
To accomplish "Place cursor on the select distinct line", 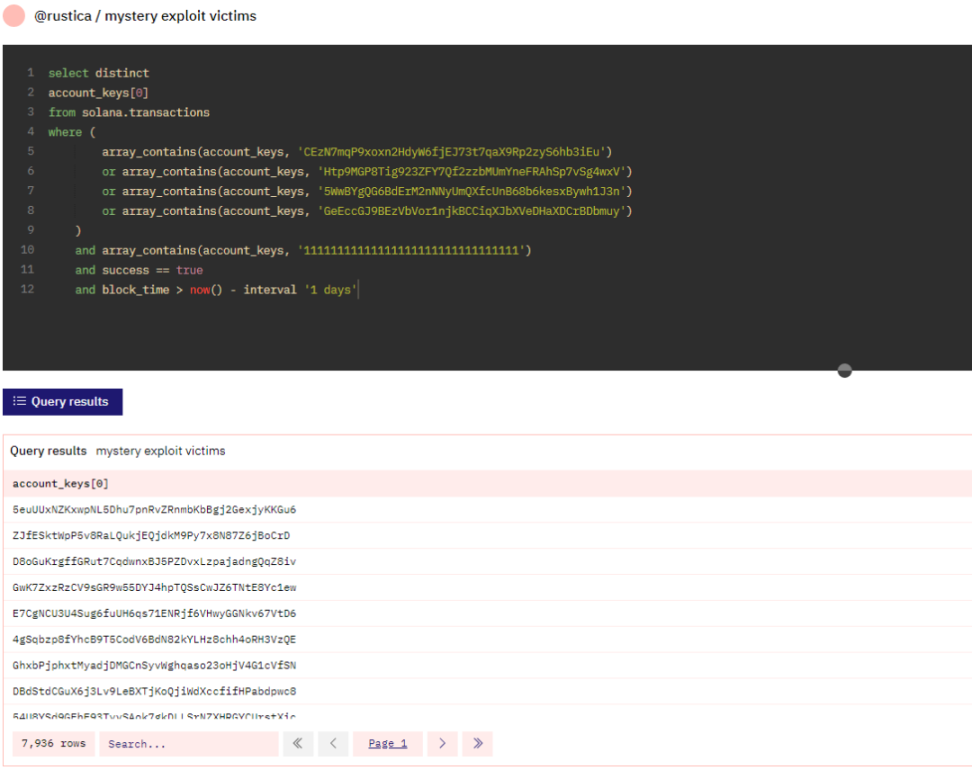I will click(x=98, y=73).
